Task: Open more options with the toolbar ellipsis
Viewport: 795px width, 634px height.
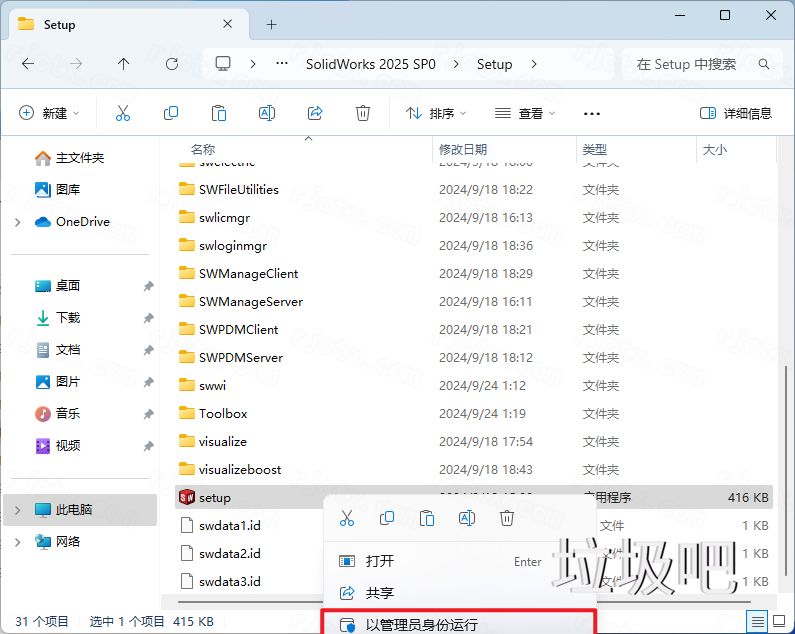Action: tap(592, 113)
